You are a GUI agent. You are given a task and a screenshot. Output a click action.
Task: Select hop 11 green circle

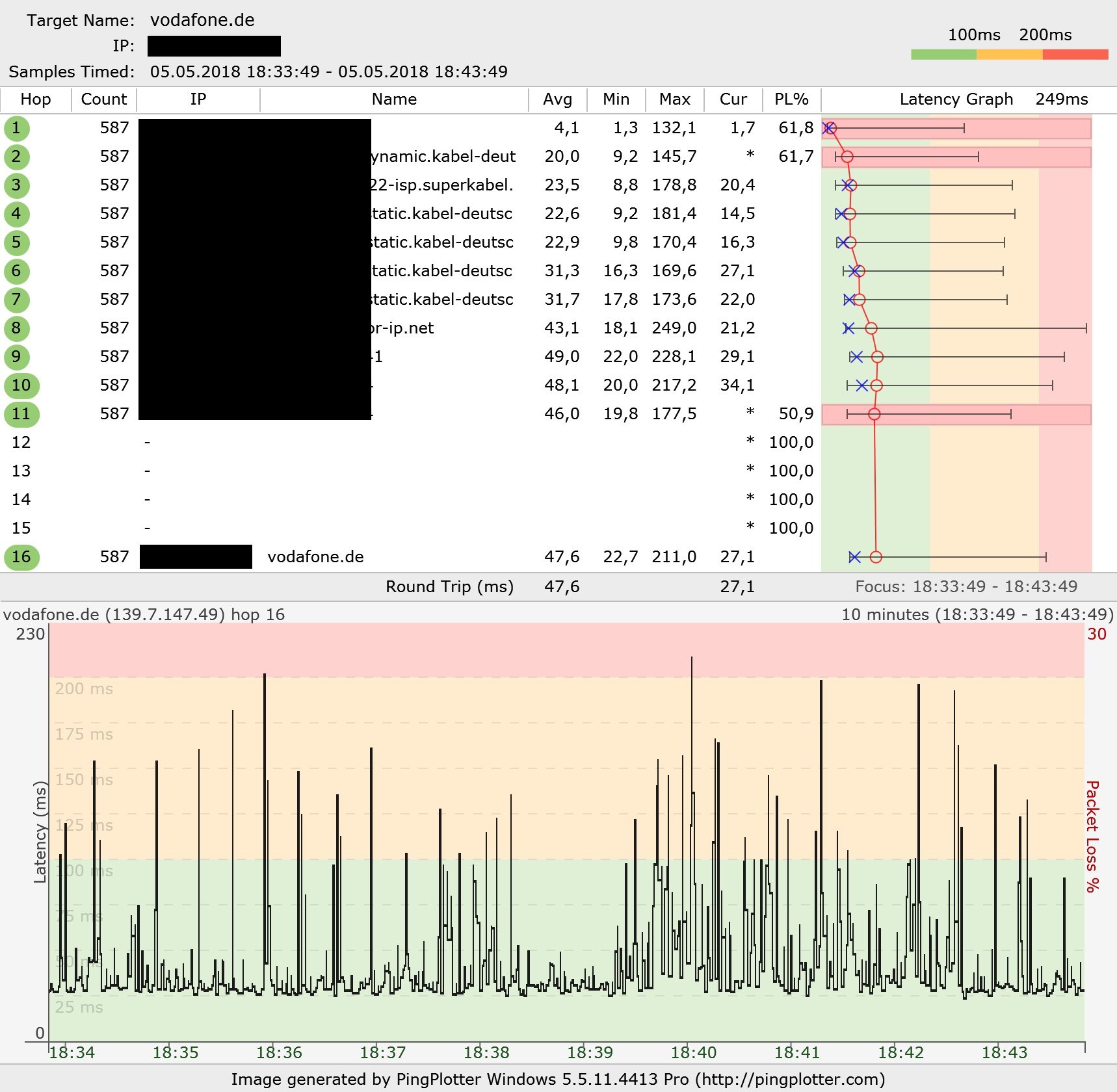[x=21, y=414]
